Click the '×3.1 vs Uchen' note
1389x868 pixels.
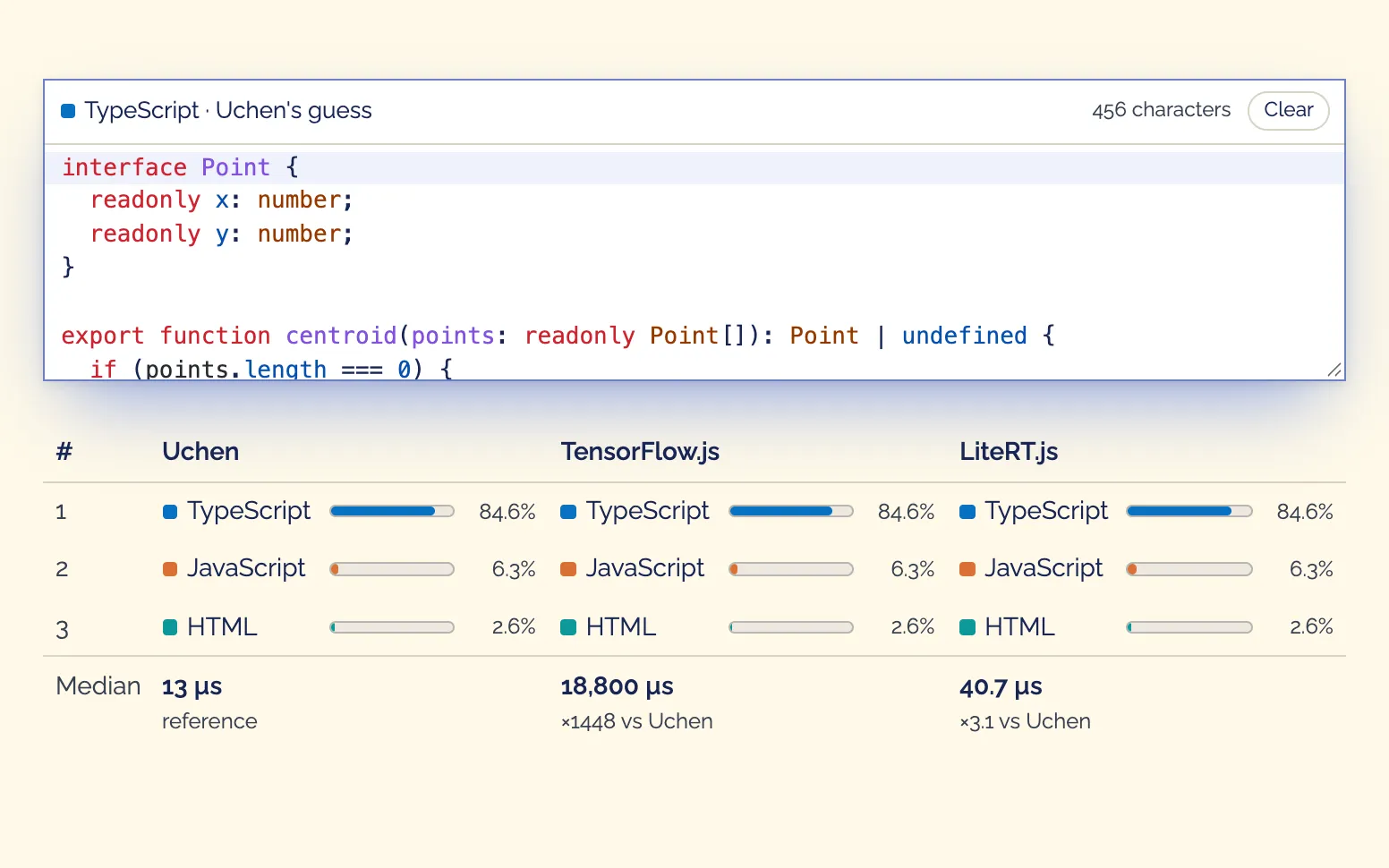tap(1025, 721)
